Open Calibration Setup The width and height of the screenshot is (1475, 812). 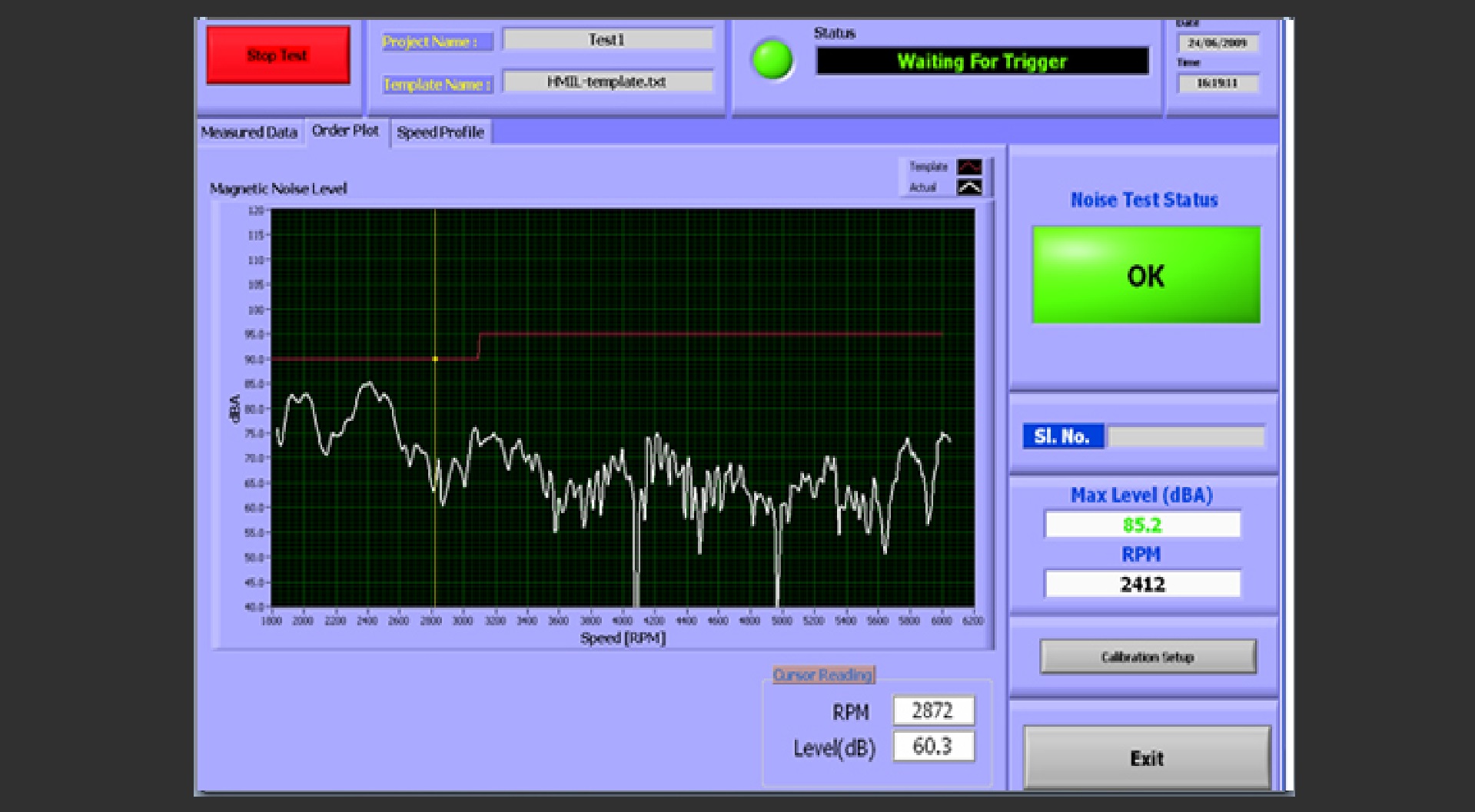[x=1148, y=657]
